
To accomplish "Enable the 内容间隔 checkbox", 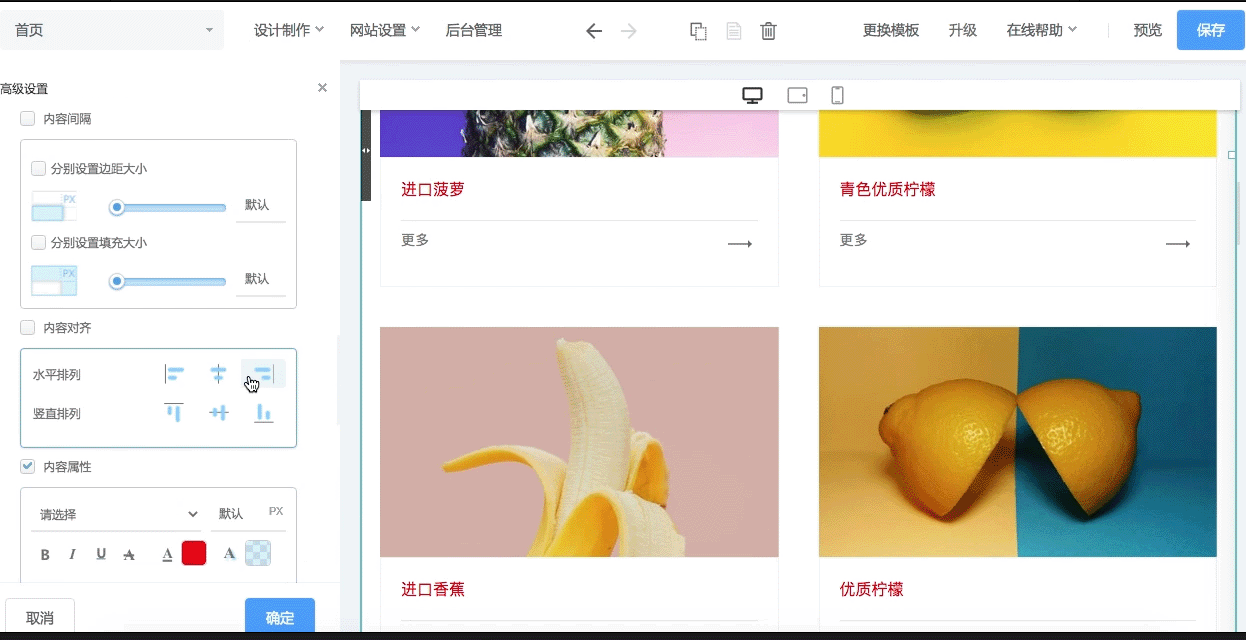I will [28, 119].
